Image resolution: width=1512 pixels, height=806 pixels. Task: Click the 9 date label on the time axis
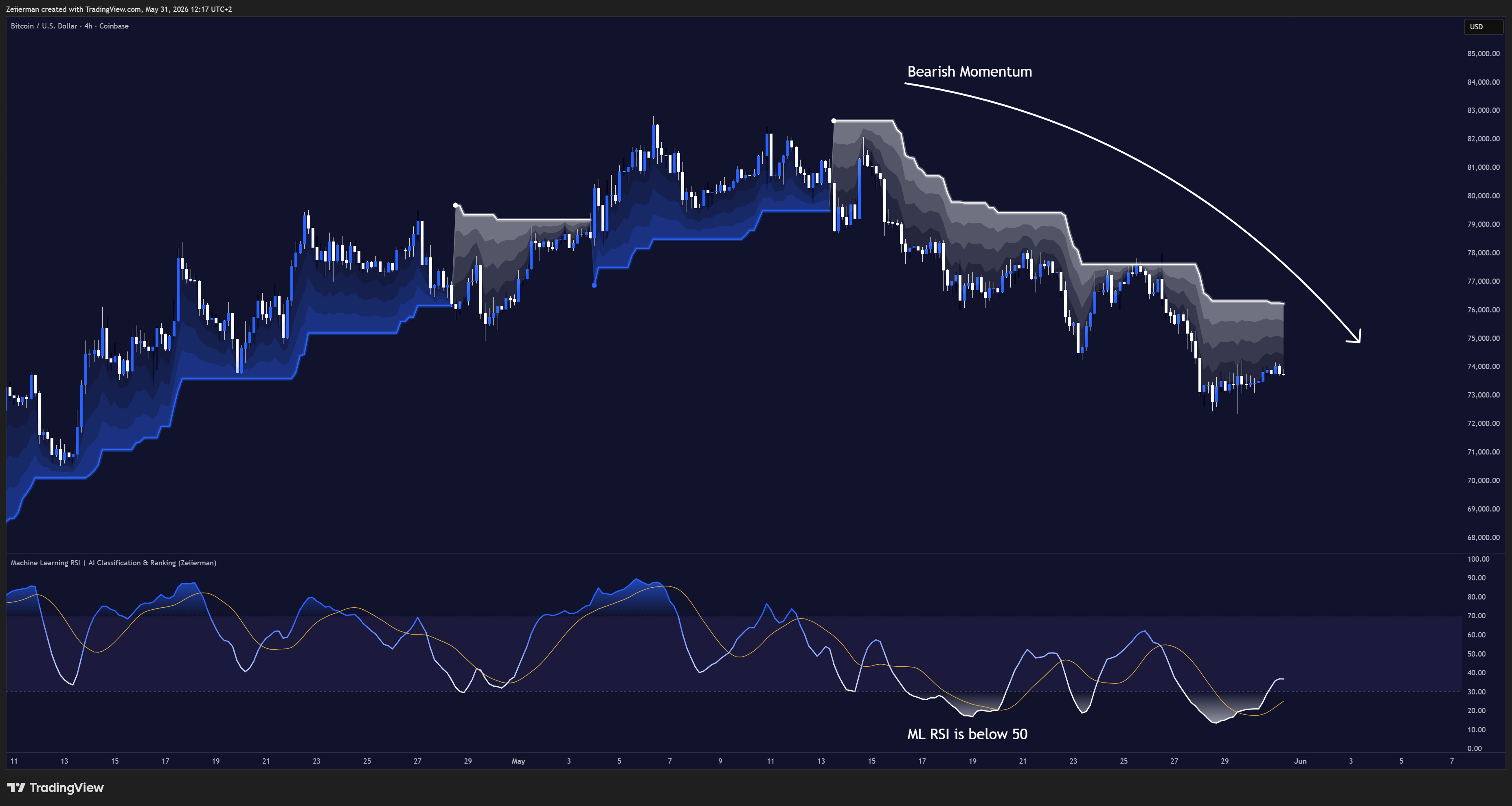[x=720, y=761]
